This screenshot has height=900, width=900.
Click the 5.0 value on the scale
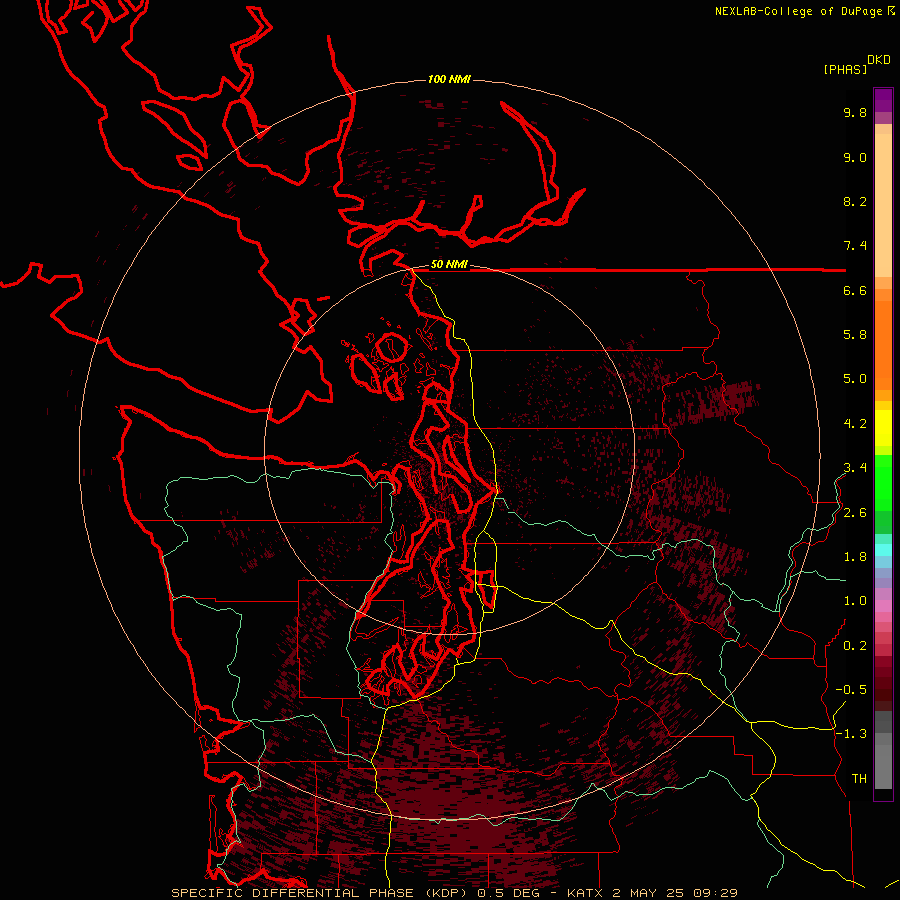[x=855, y=379]
